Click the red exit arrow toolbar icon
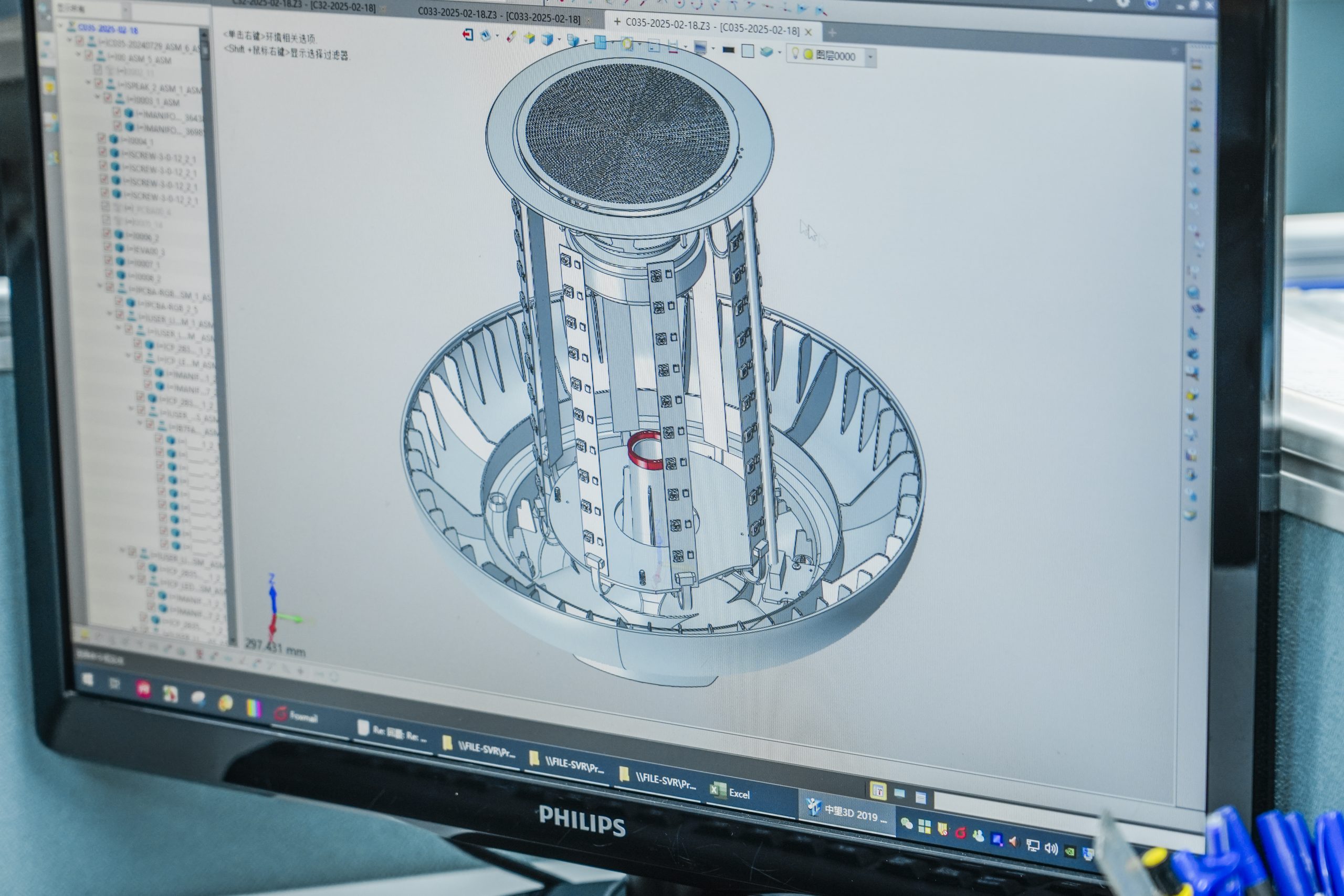The height and width of the screenshot is (896, 1344). point(467,35)
